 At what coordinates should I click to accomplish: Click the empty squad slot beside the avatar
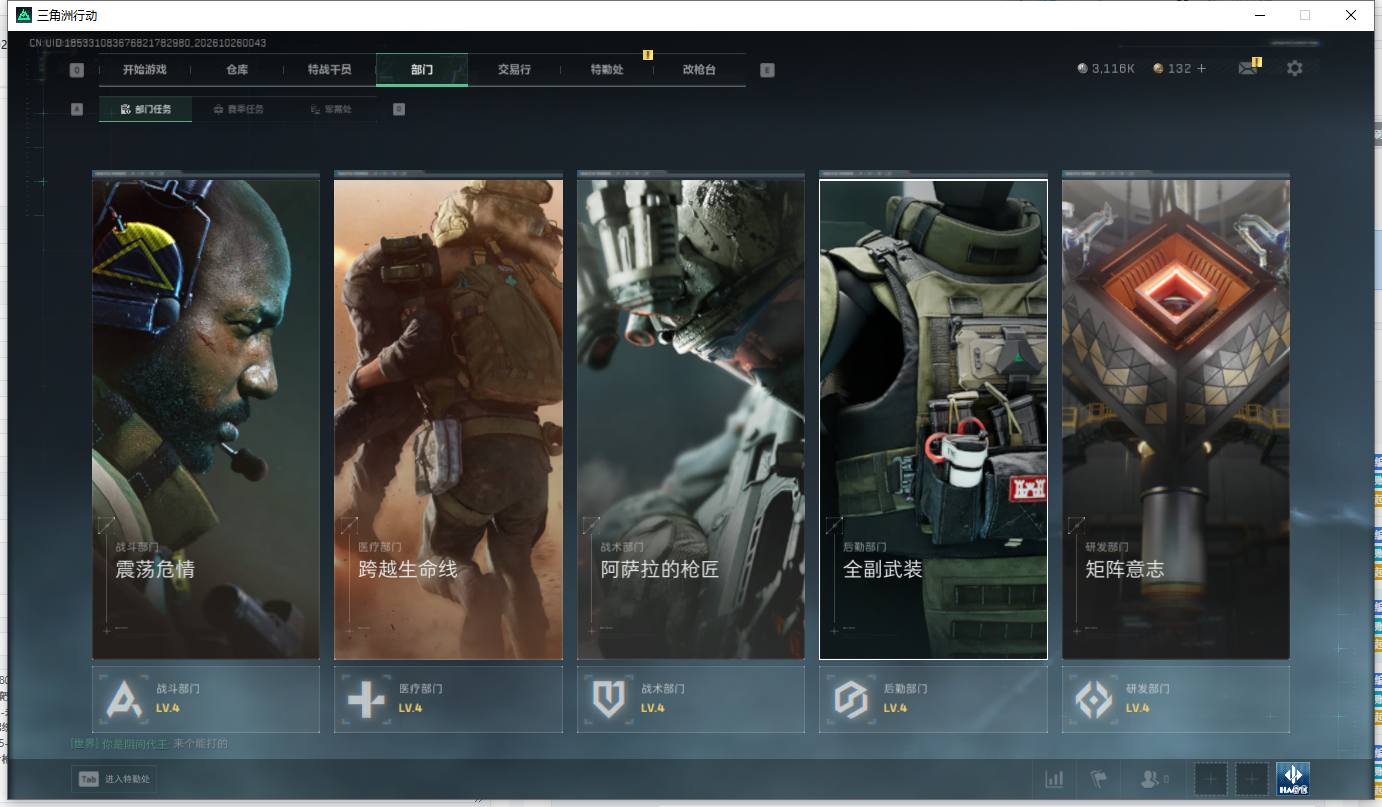click(x=1252, y=779)
